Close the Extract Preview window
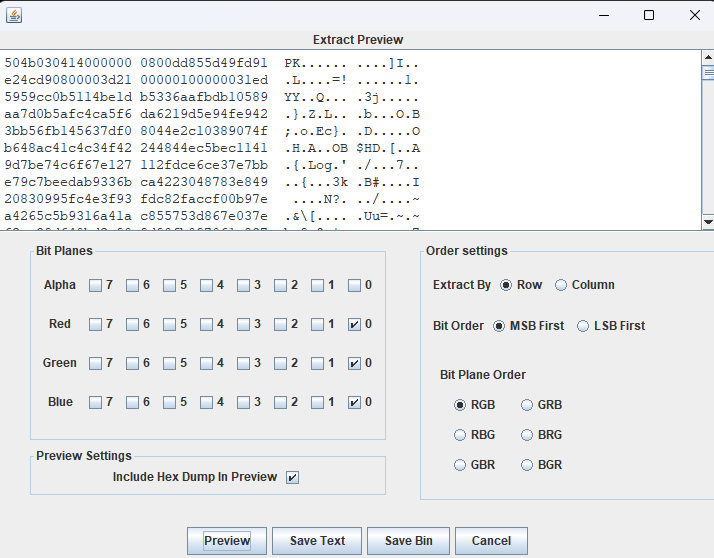Viewport: 714px width, 558px height. point(694,15)
